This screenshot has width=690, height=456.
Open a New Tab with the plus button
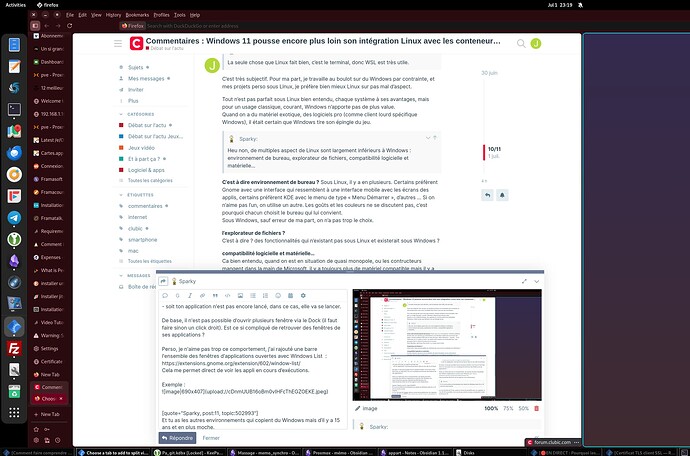[47, 414]
